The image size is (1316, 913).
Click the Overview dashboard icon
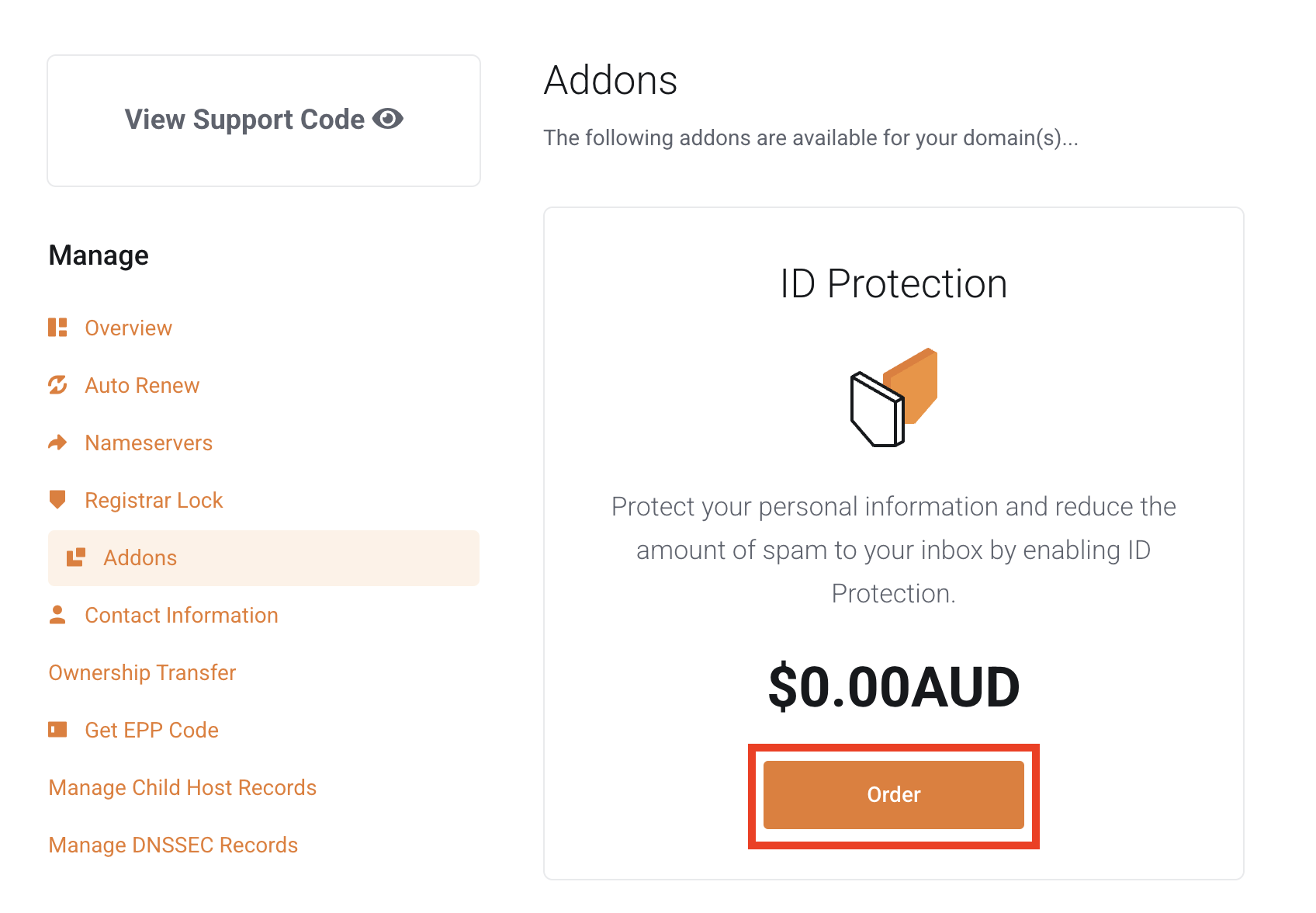click(x=58, y=328)
